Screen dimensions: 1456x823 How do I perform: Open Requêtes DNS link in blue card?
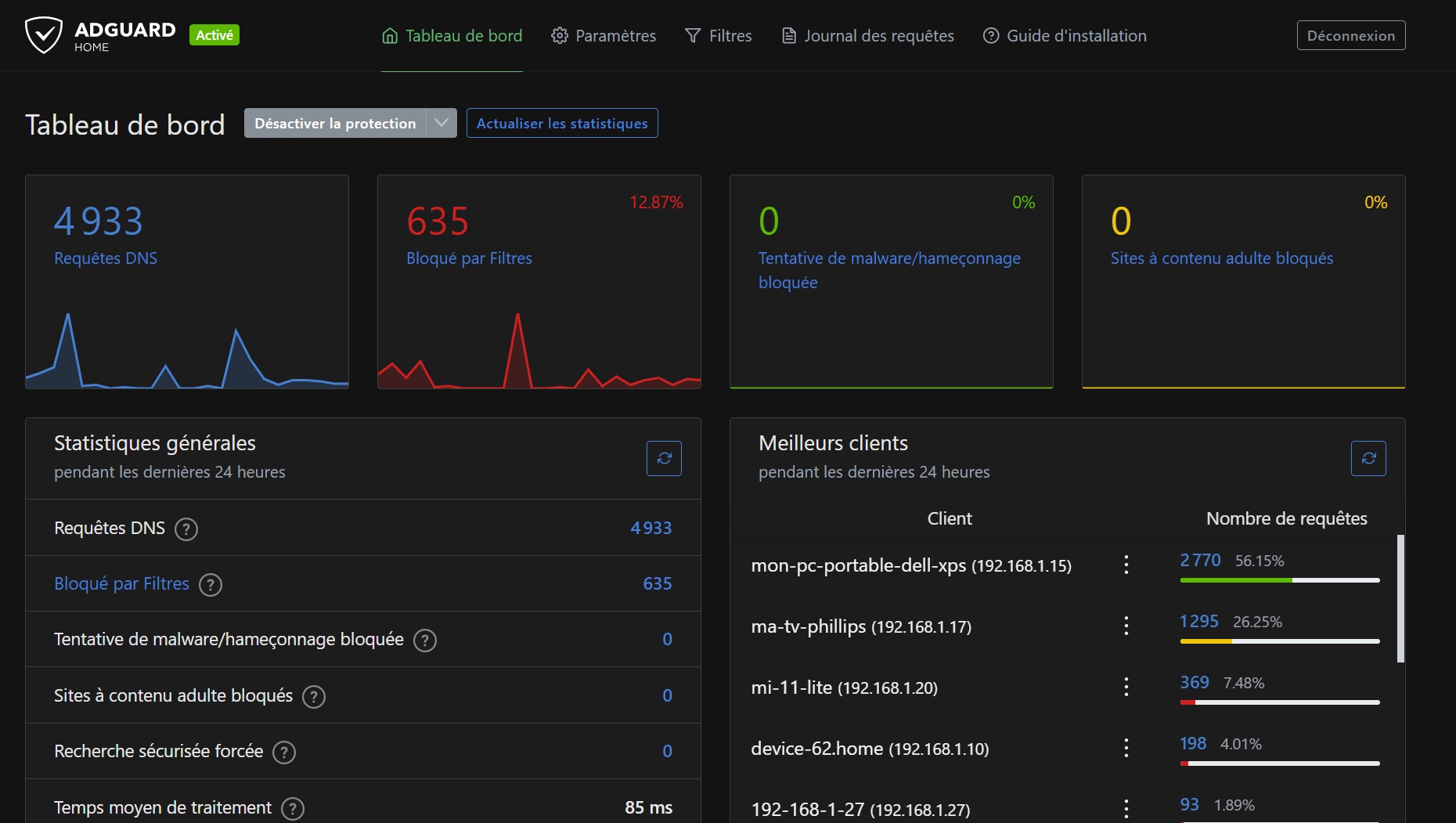point(106,258)
